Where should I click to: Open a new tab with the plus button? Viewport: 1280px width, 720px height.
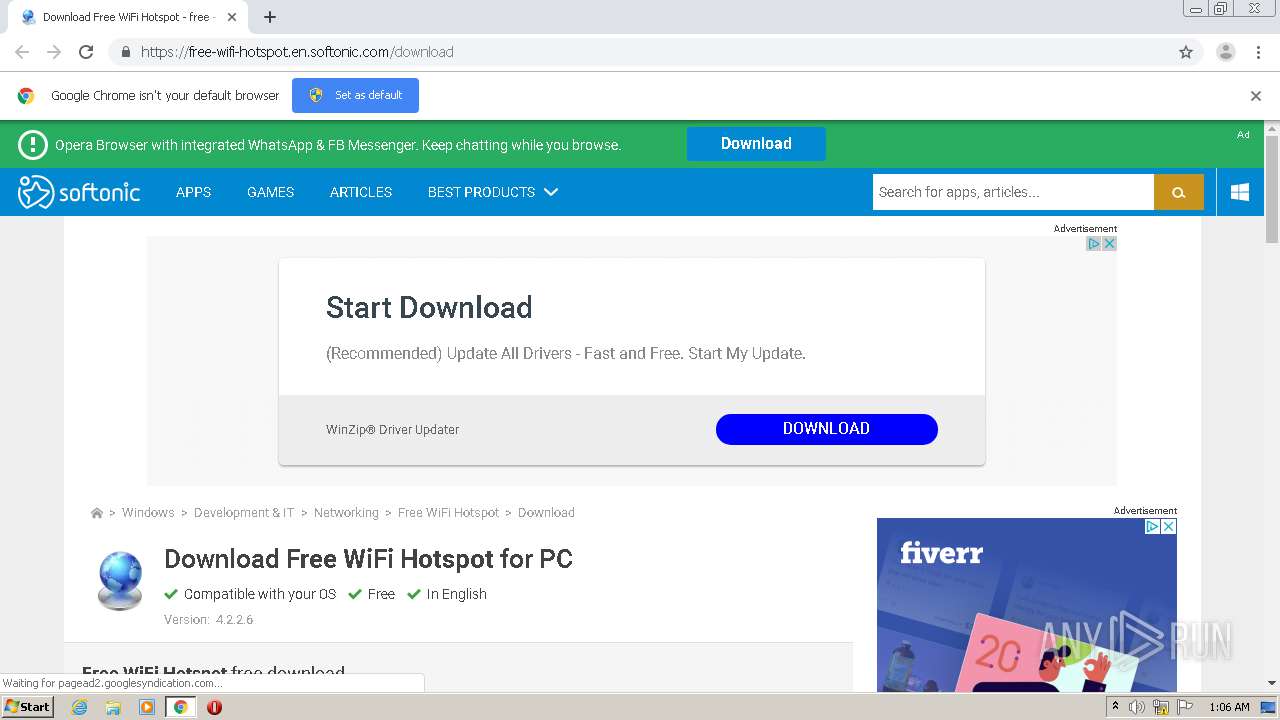click(270, 17)
